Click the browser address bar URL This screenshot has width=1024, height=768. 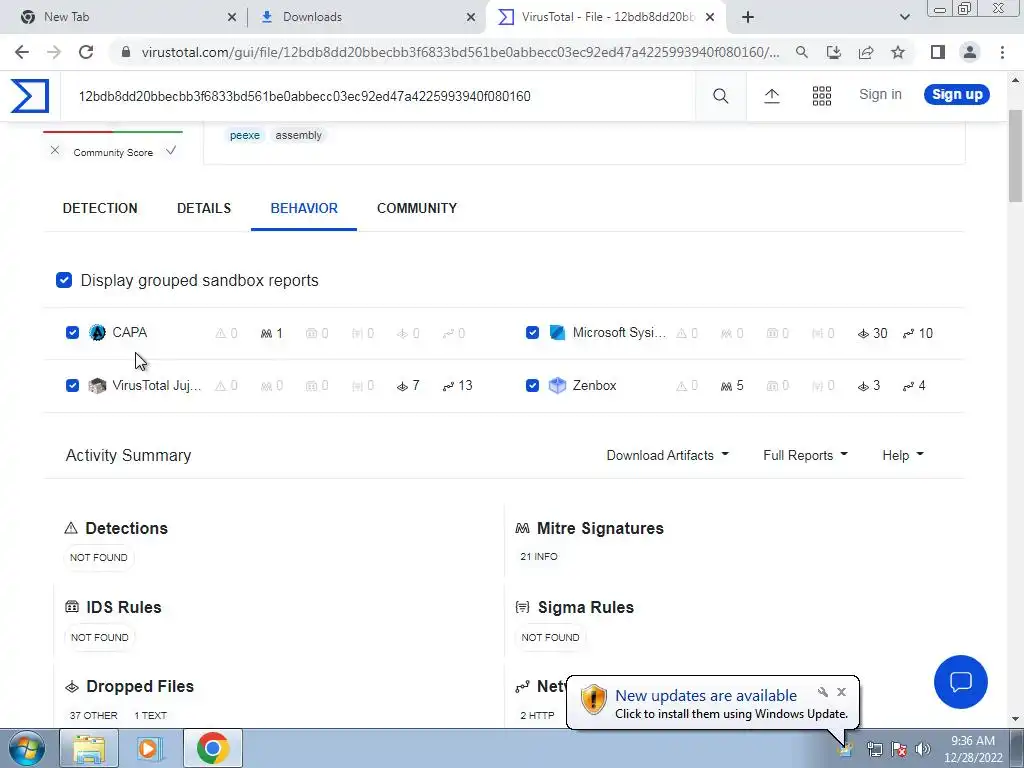[x=460, y=52]
